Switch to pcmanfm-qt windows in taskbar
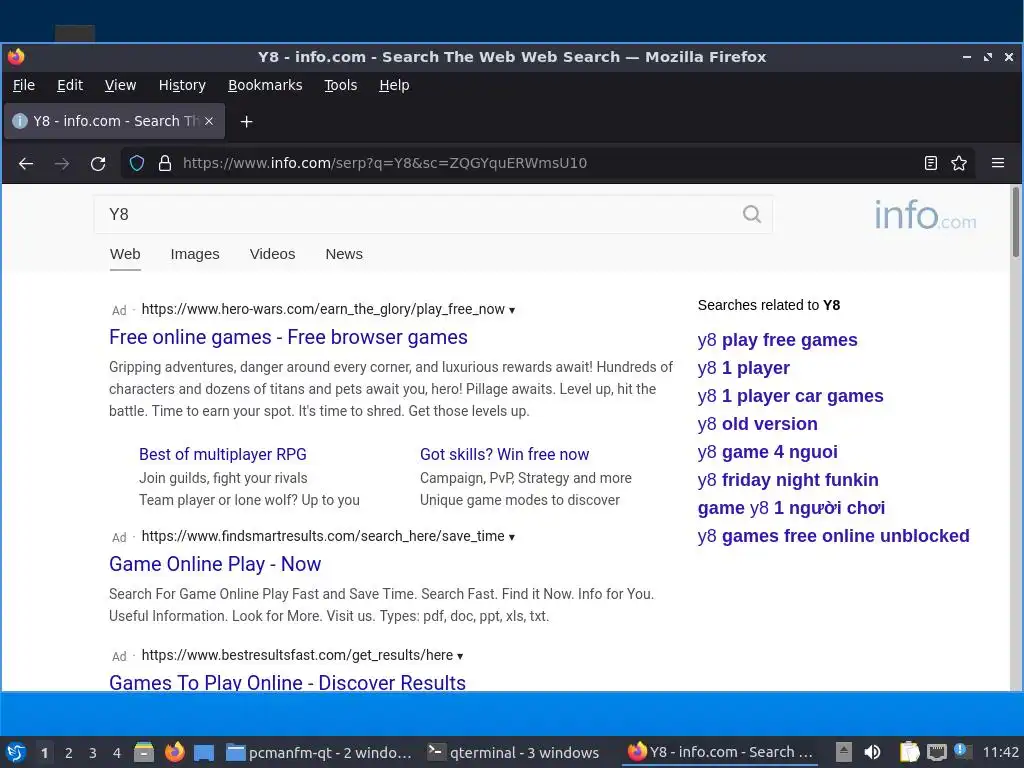Screen dimensions: 1024x768 click(319, 752)
